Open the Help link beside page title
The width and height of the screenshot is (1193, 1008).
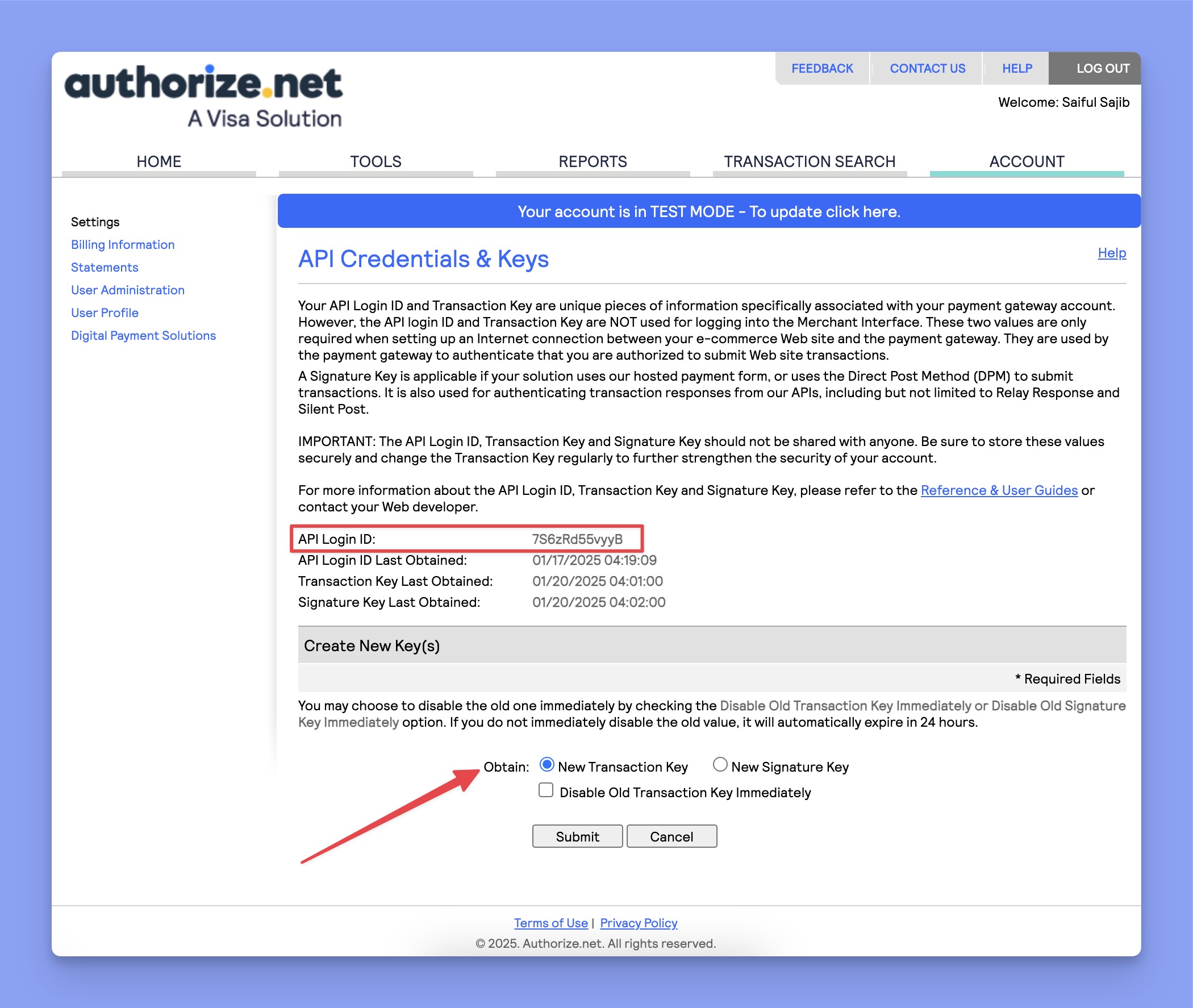point(1111,253)
